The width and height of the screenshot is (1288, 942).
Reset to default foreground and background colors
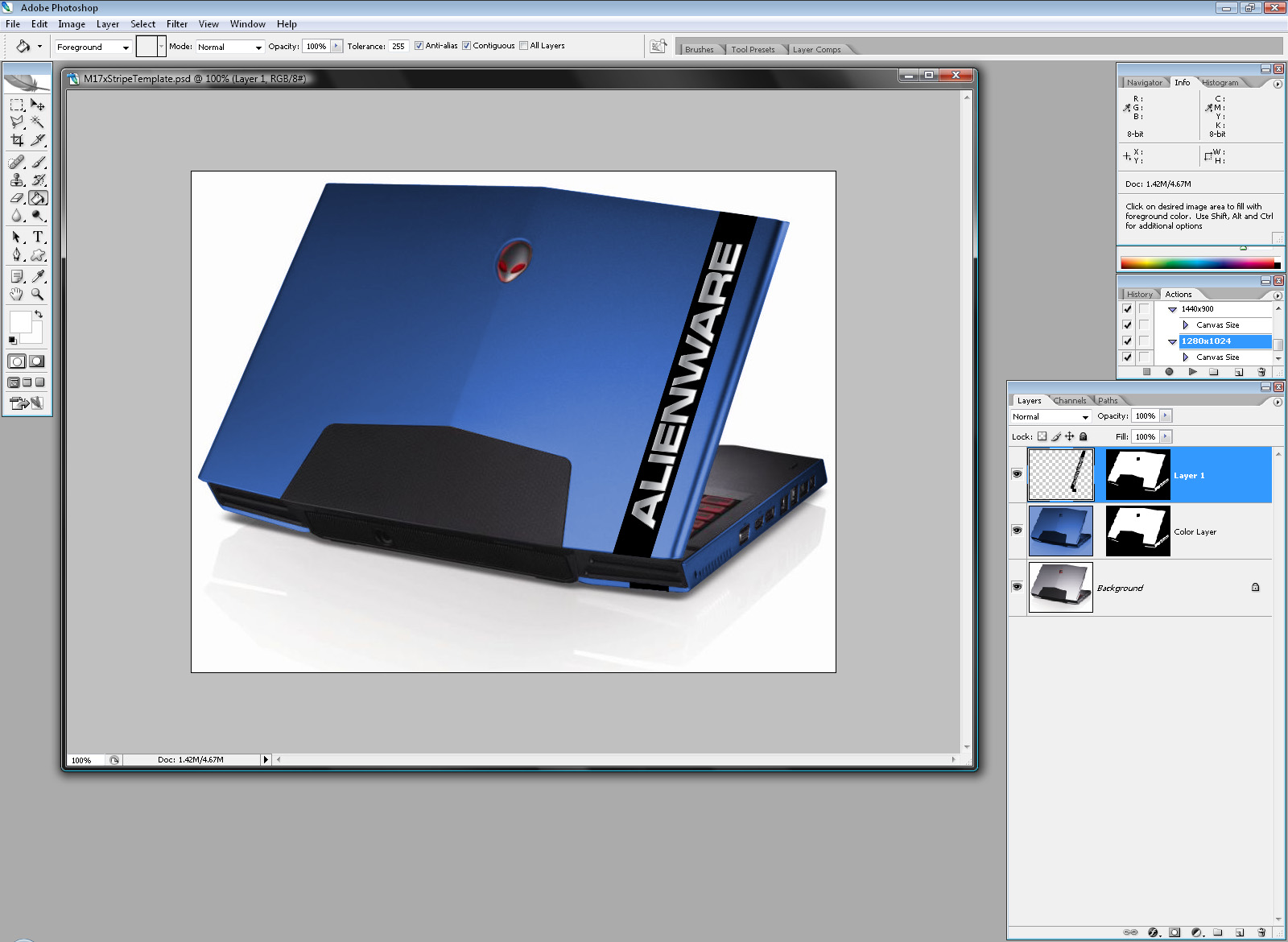tap(12, 341)
